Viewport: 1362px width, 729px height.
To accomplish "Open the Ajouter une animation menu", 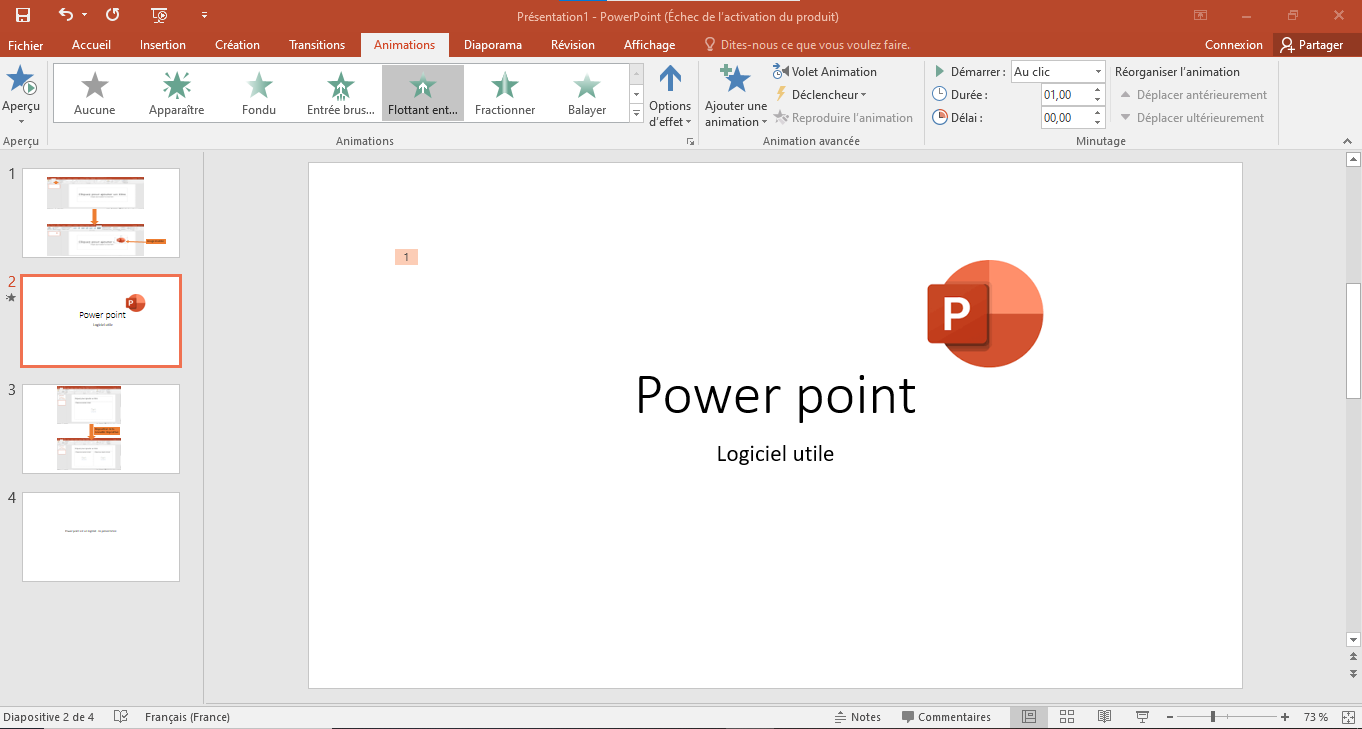I will [x=736, y=97].
